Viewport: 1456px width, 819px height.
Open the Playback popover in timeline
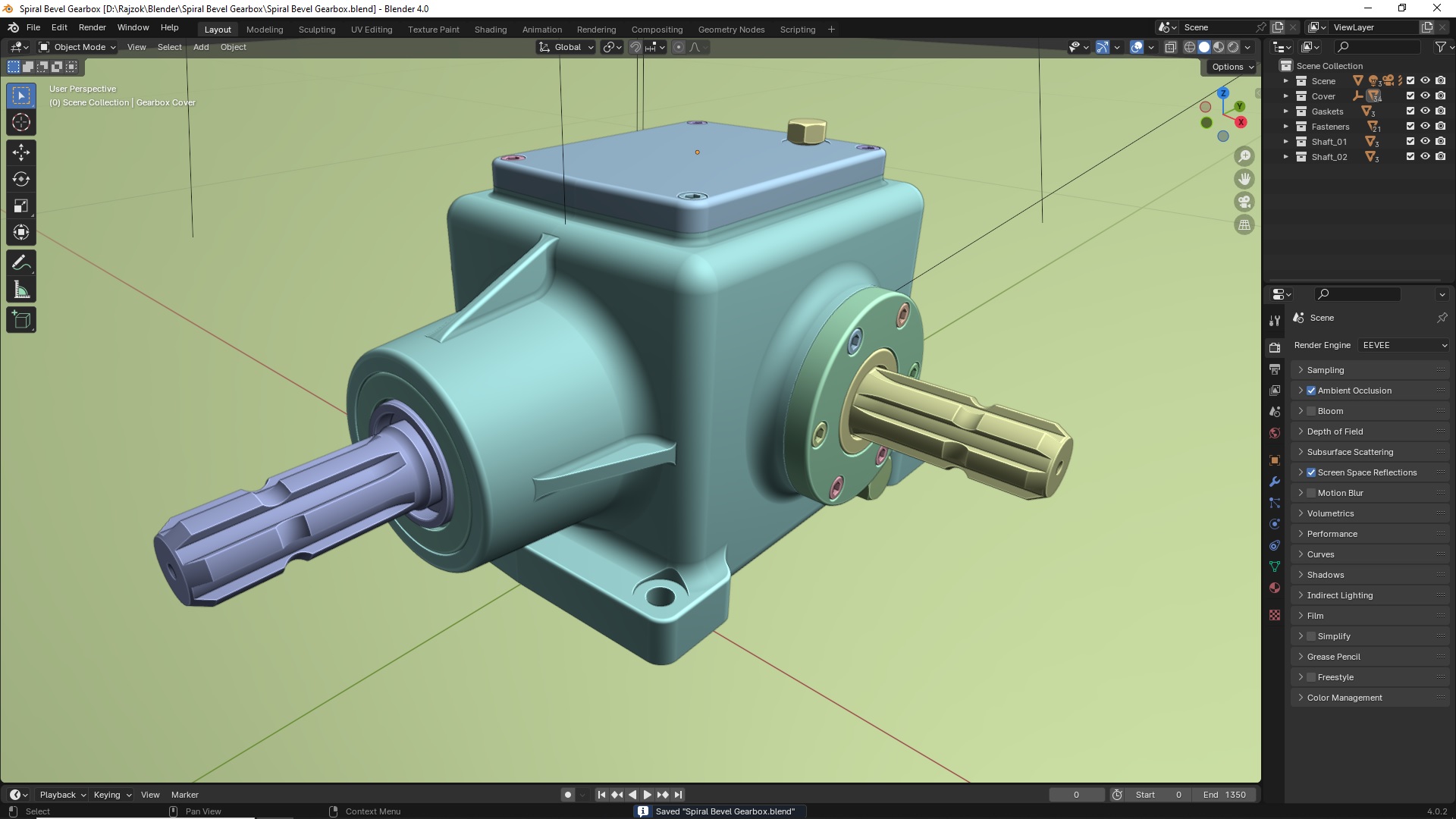(62, 795)
